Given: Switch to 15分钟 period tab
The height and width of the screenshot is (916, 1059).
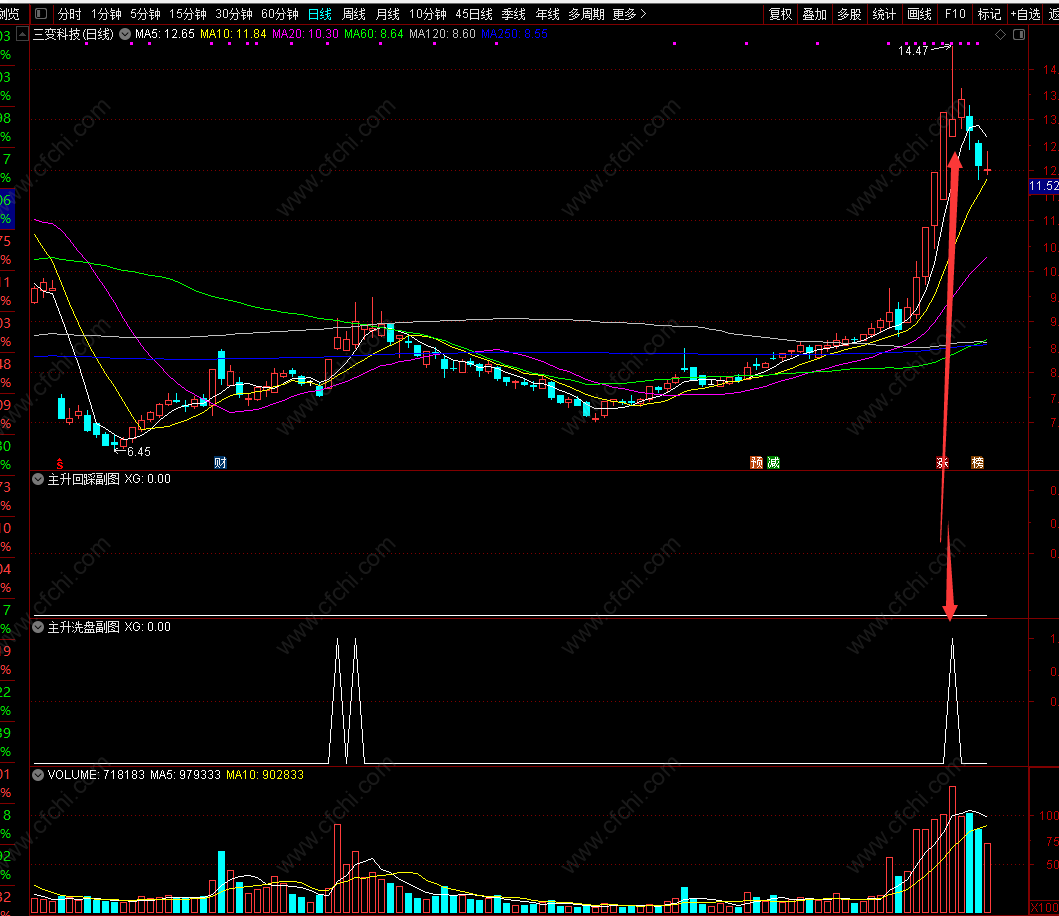Looking at the screenshot, I should click(188, 14).
